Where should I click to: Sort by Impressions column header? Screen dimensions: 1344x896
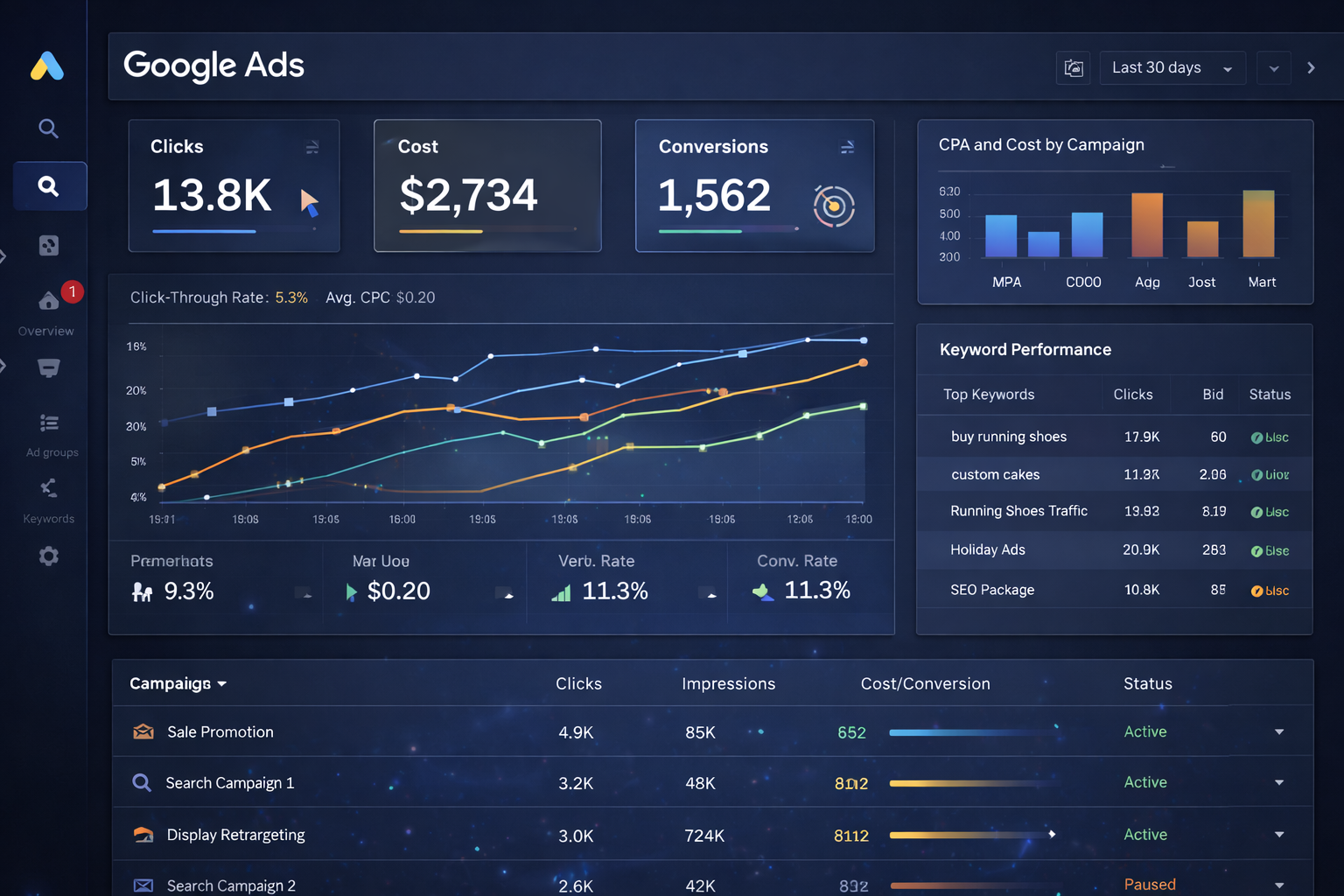[x=728, y=684]
